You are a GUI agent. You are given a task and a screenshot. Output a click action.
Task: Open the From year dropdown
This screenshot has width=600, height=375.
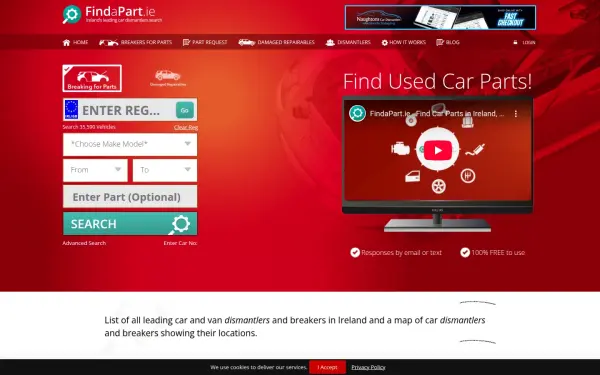[x=95, y=170]
